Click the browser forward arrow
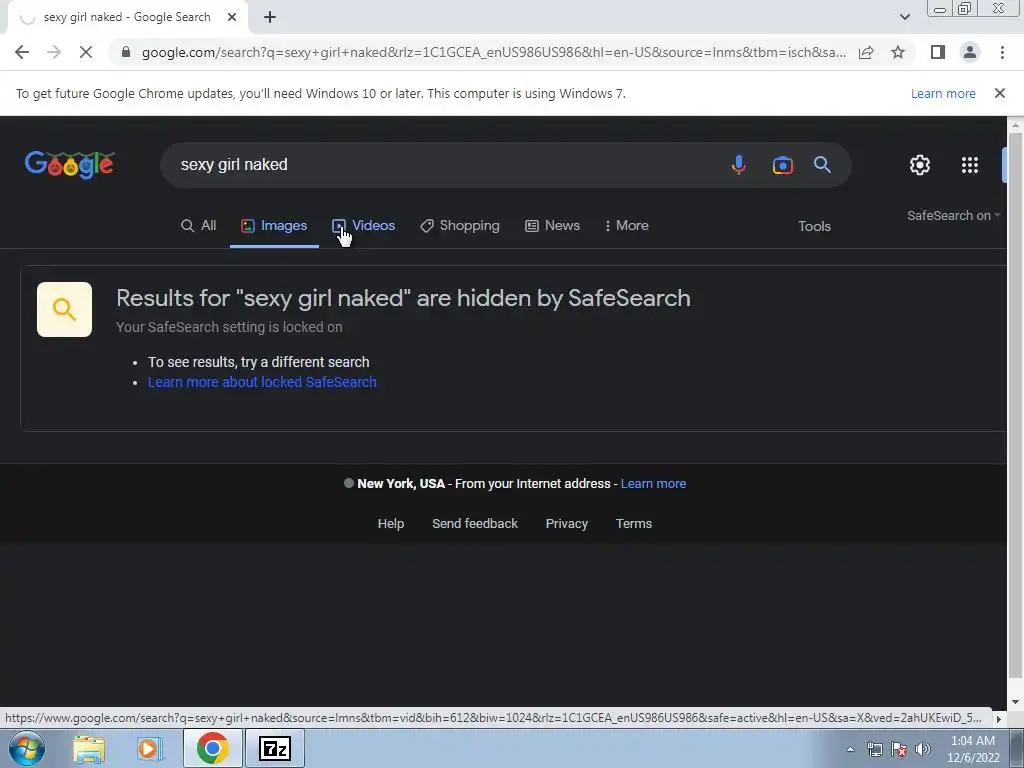This screenshot has width=1024, height=768. click(x=54, y=52)
